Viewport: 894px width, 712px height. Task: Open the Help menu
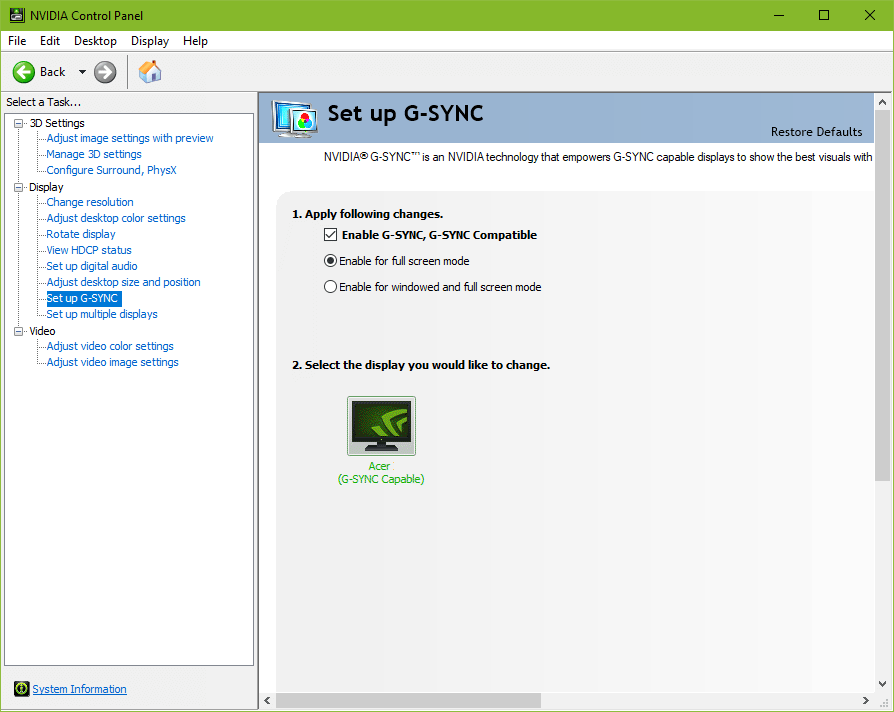click(195, 41)
